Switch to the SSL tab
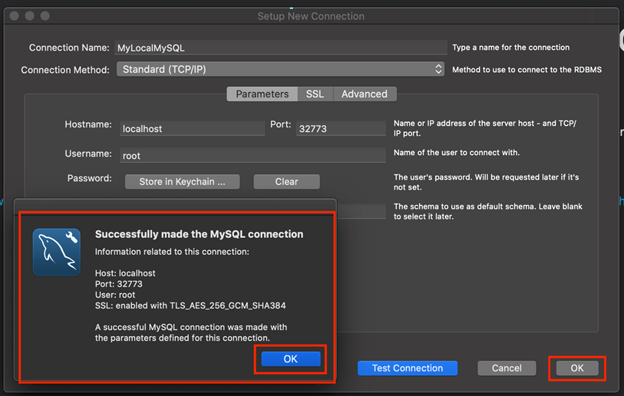 coord(315,94)
